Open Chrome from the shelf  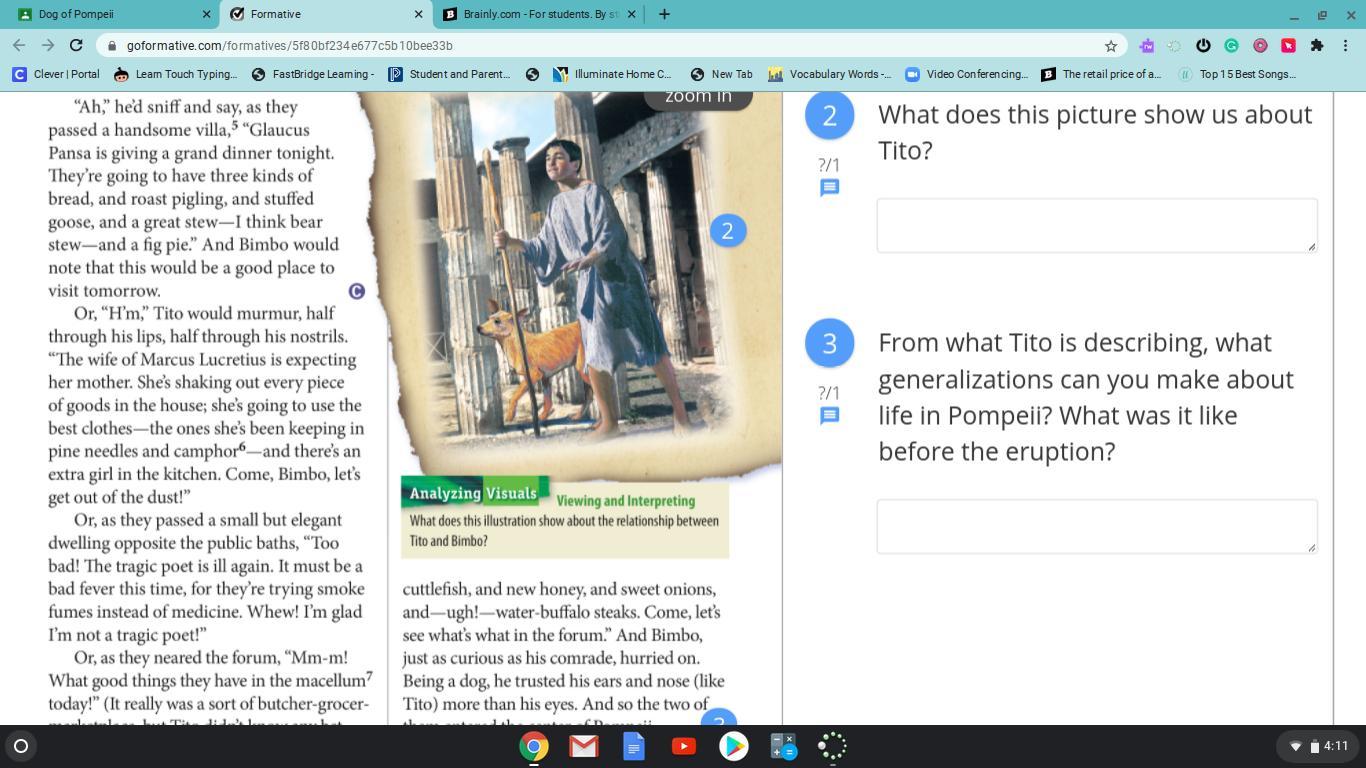point(534,746)
